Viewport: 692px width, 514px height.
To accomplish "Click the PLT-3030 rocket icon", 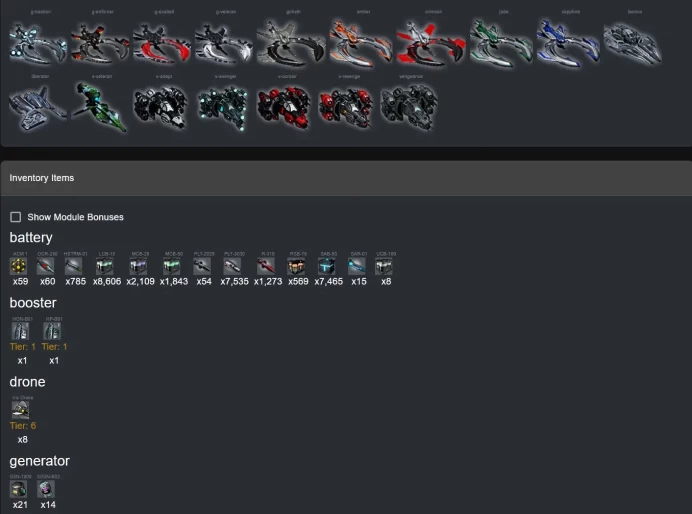I will (232, 266).
